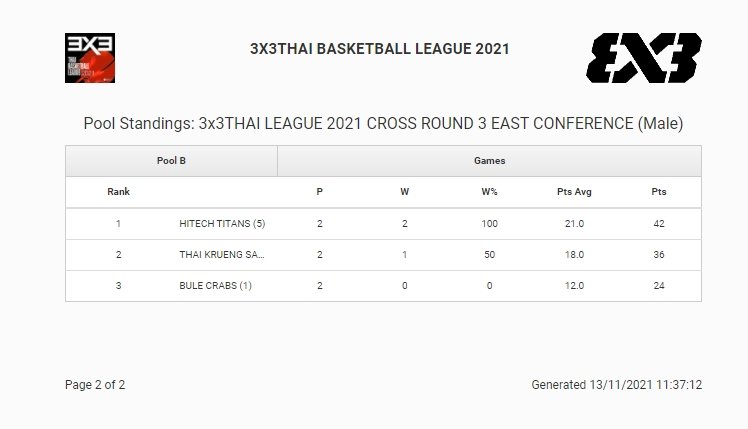This screenshot has height=429, width=748.
Task: Select the Pool B header cell
Action: point(172,160)
